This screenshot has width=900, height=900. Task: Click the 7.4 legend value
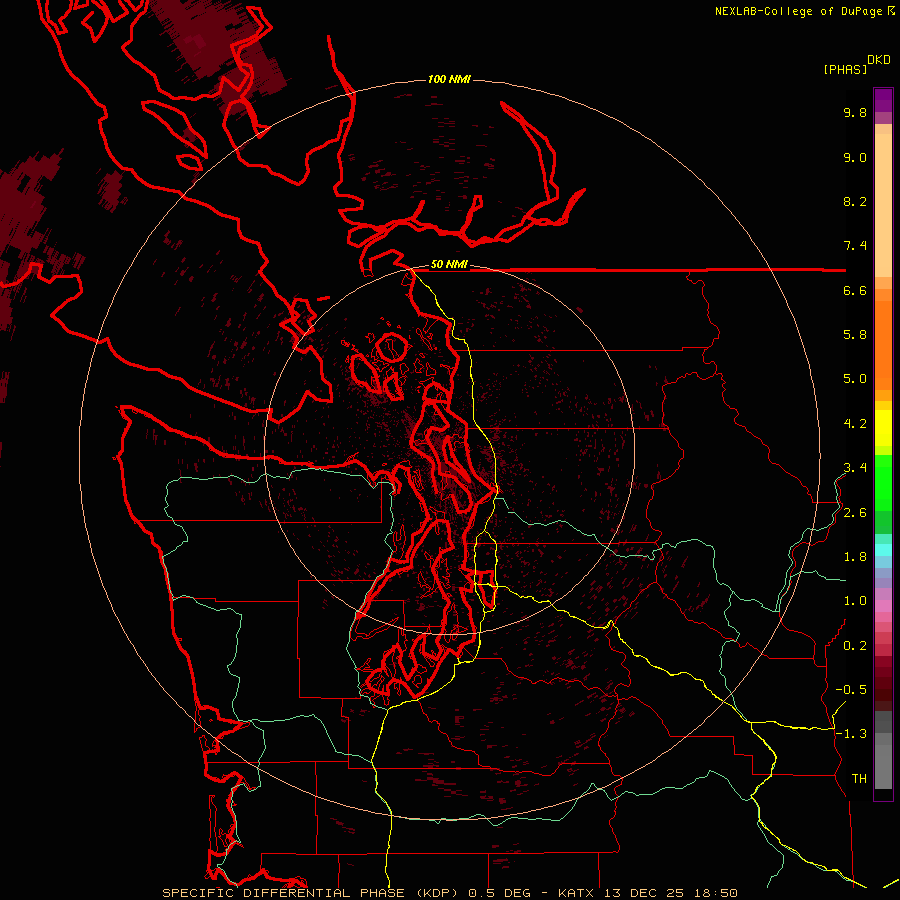click(855, 246)
